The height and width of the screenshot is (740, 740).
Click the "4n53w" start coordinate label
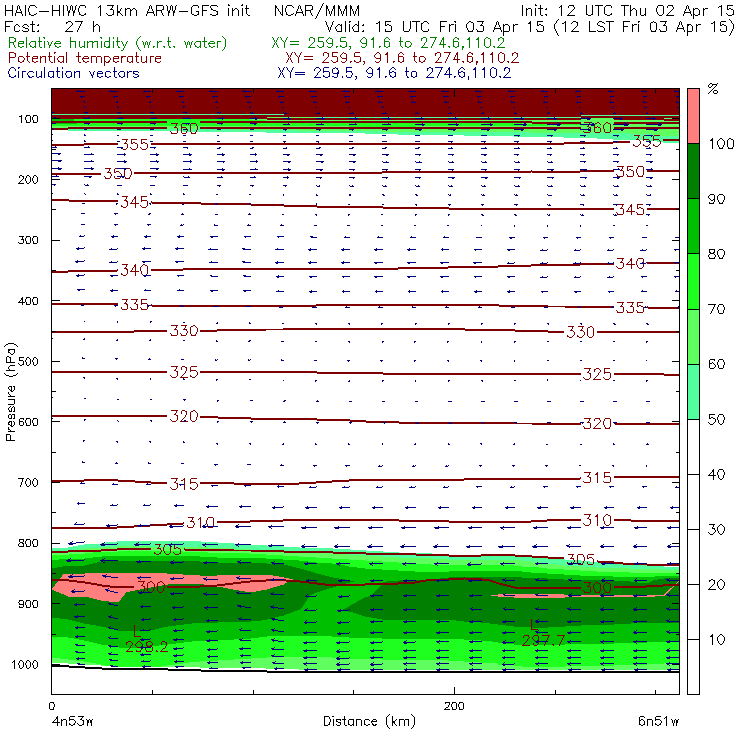tap(72, 722)
